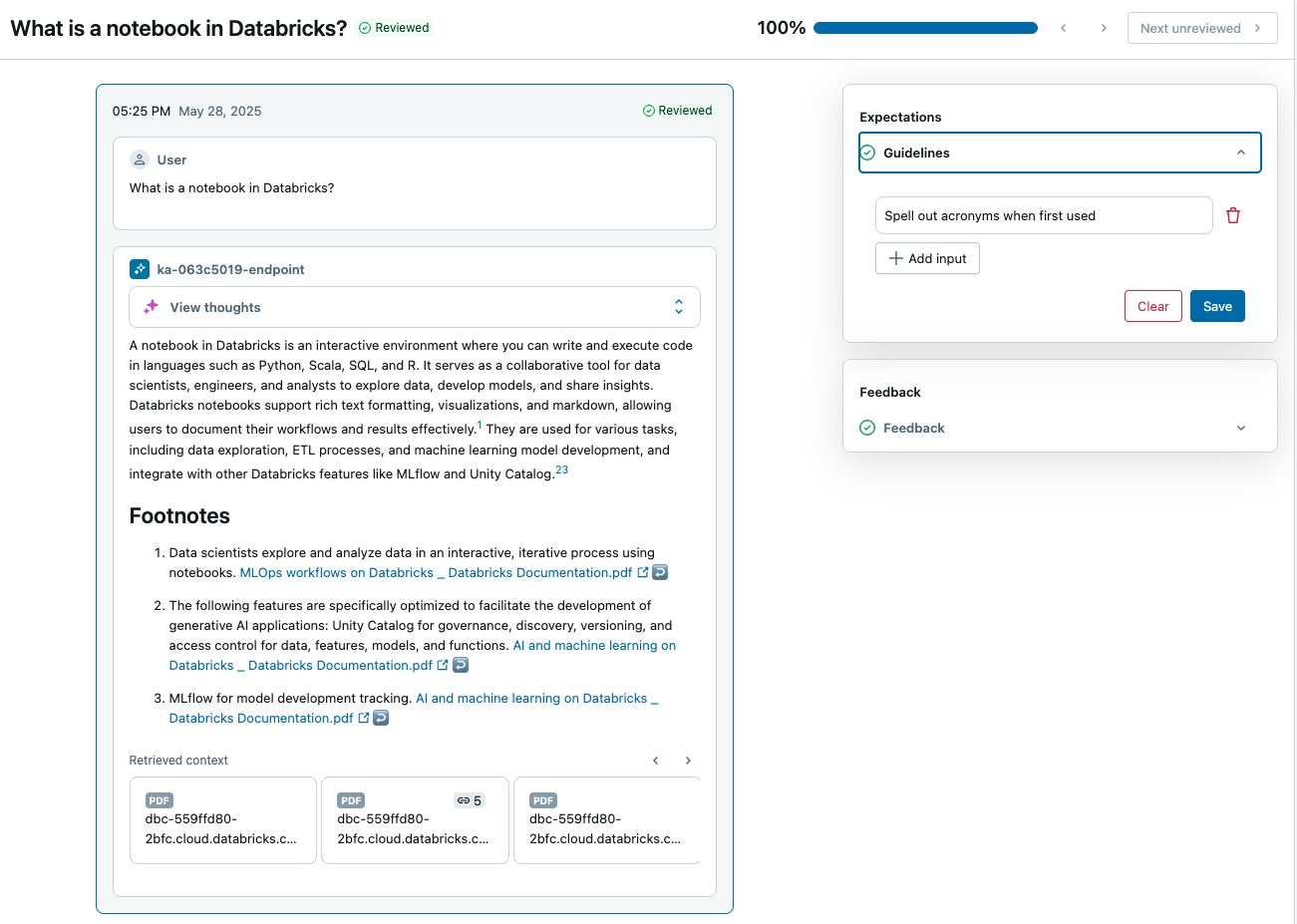This screenshot has height=924, width=1297.
Task: Collapse the Guidelines section
Action: click(x=1240, y=153)
